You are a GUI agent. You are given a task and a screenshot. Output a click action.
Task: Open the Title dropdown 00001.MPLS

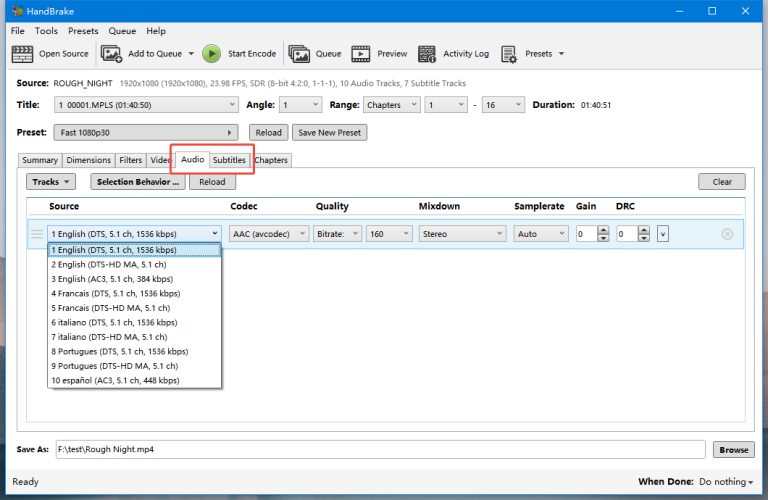146,105
